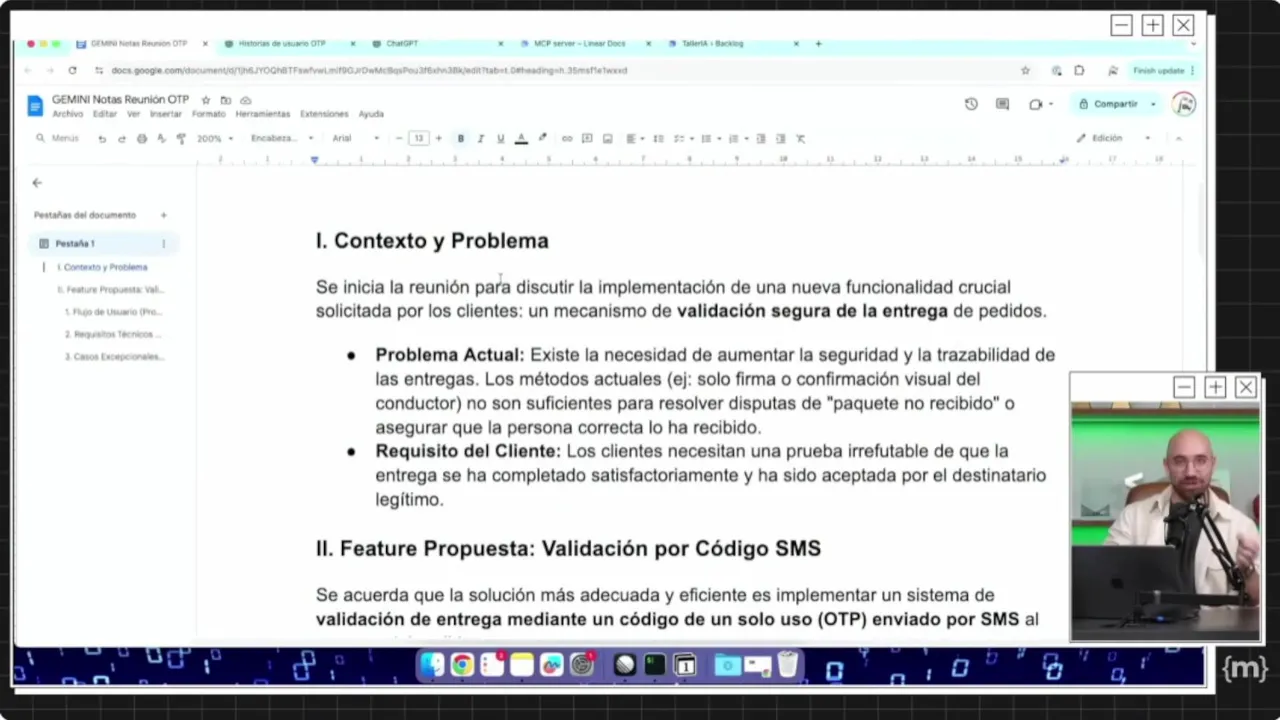Close the document outline with back arrow
The image size is (1280, 720).
pos(37,183)
